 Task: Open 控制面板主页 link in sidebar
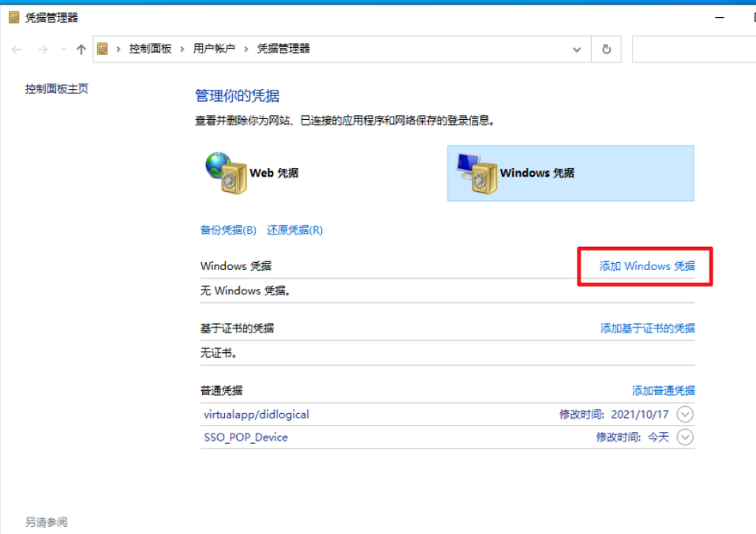click(56, 89)
